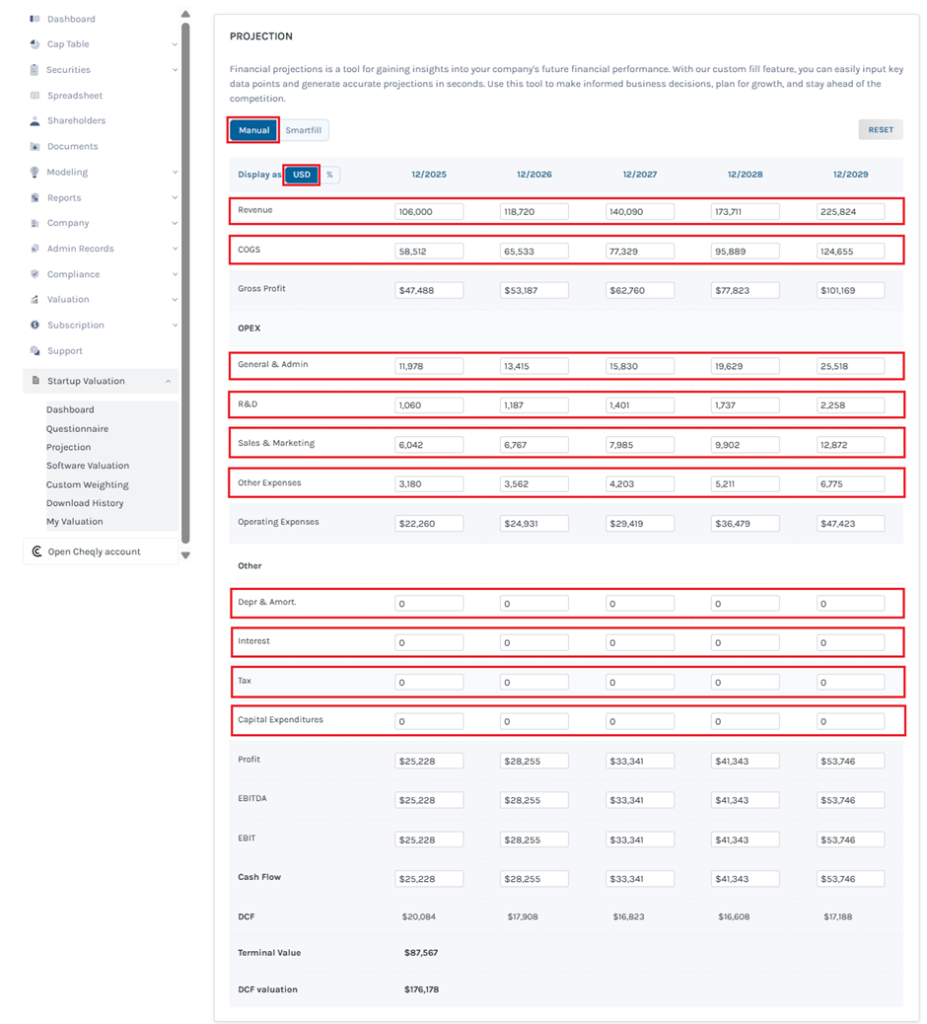
Task: Click the Cap Table sidebar icon
Action: [34, 44]
